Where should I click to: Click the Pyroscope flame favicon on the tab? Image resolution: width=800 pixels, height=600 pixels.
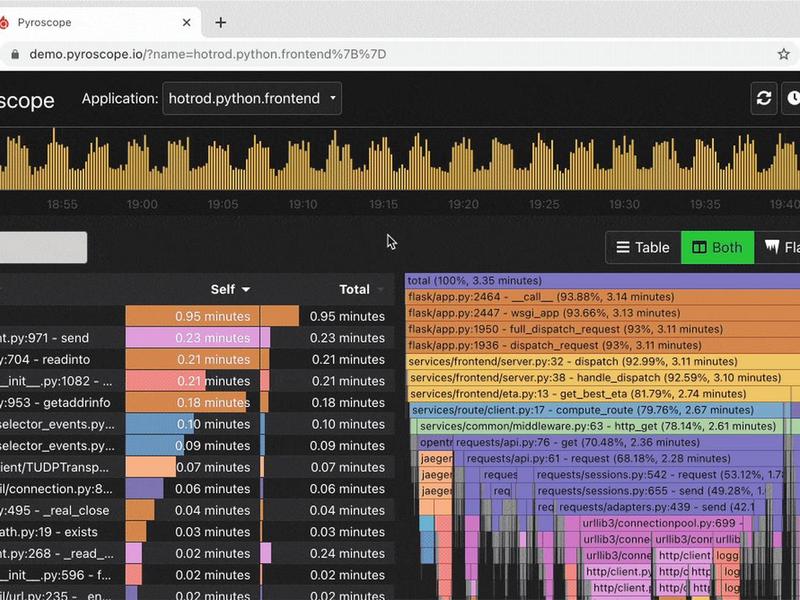pyautogui.click(x=4, y=22)
